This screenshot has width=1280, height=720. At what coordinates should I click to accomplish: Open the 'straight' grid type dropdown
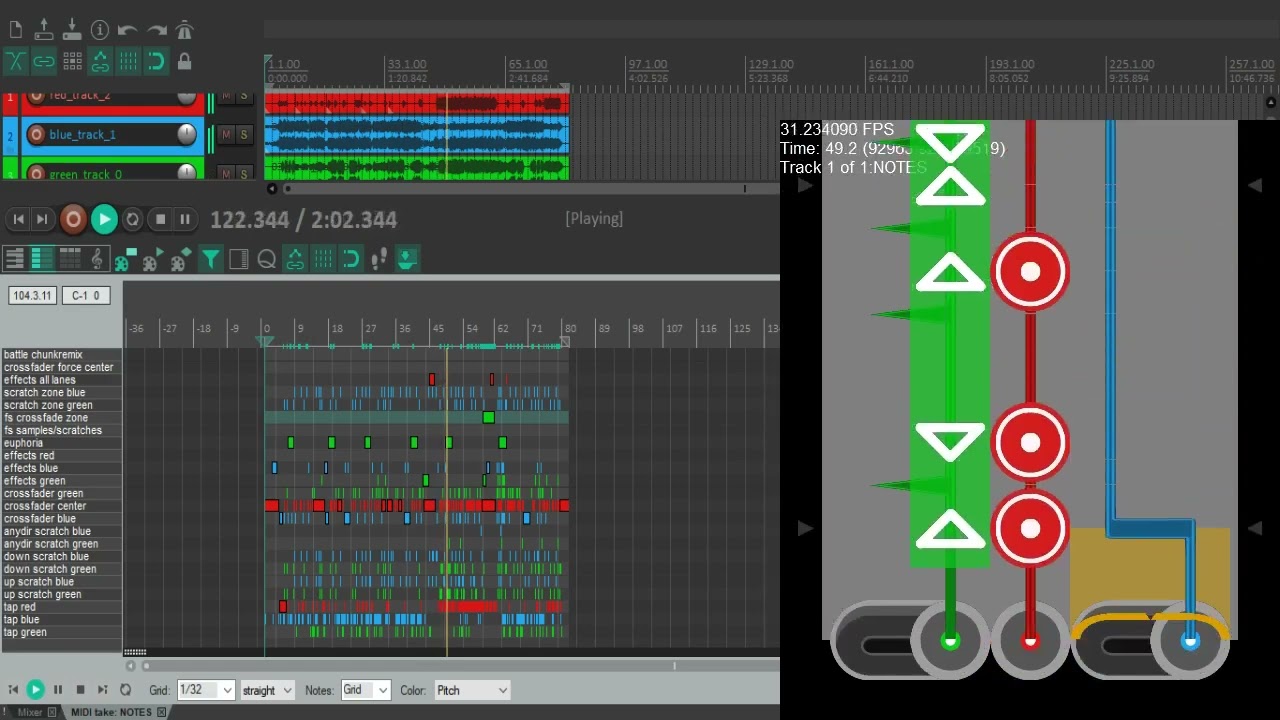pos(267,690)
